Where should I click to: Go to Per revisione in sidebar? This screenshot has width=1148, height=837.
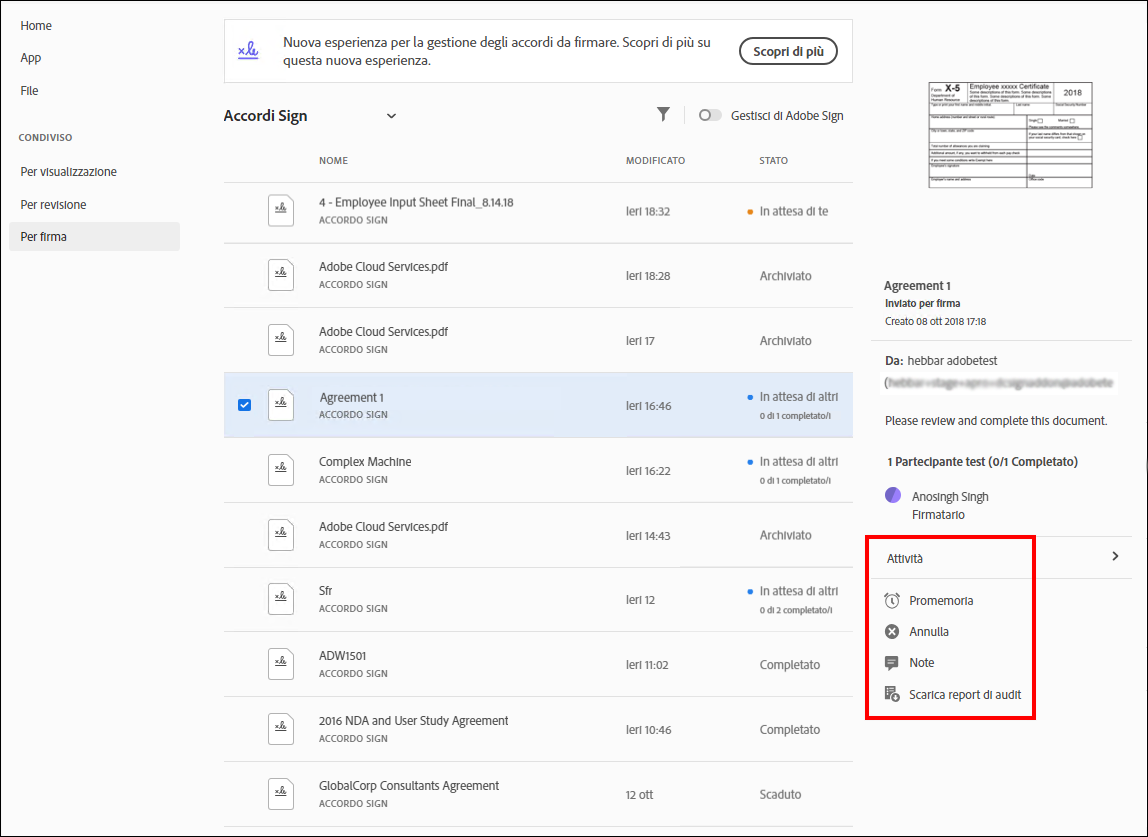tap(53, 205)
